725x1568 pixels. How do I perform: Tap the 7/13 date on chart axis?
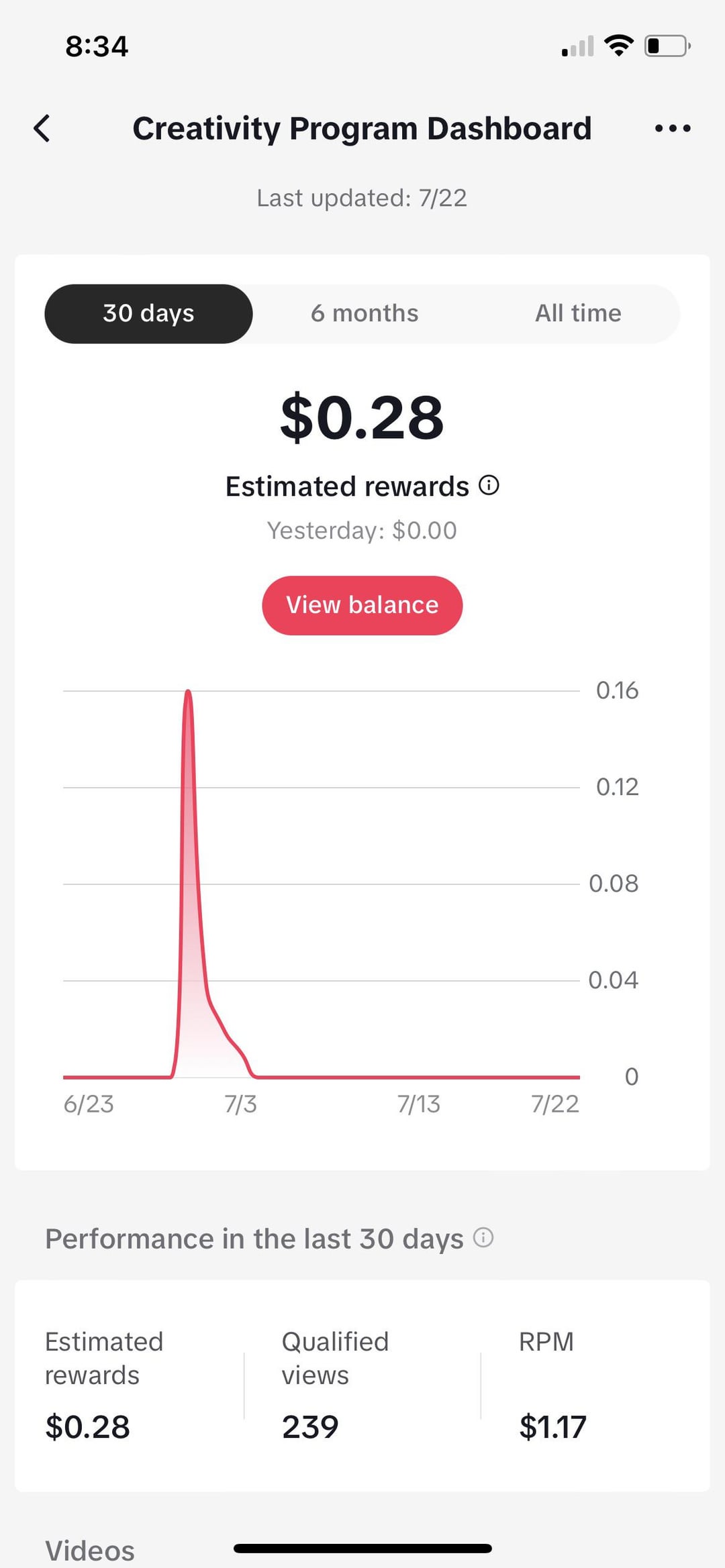[418, 1104]
